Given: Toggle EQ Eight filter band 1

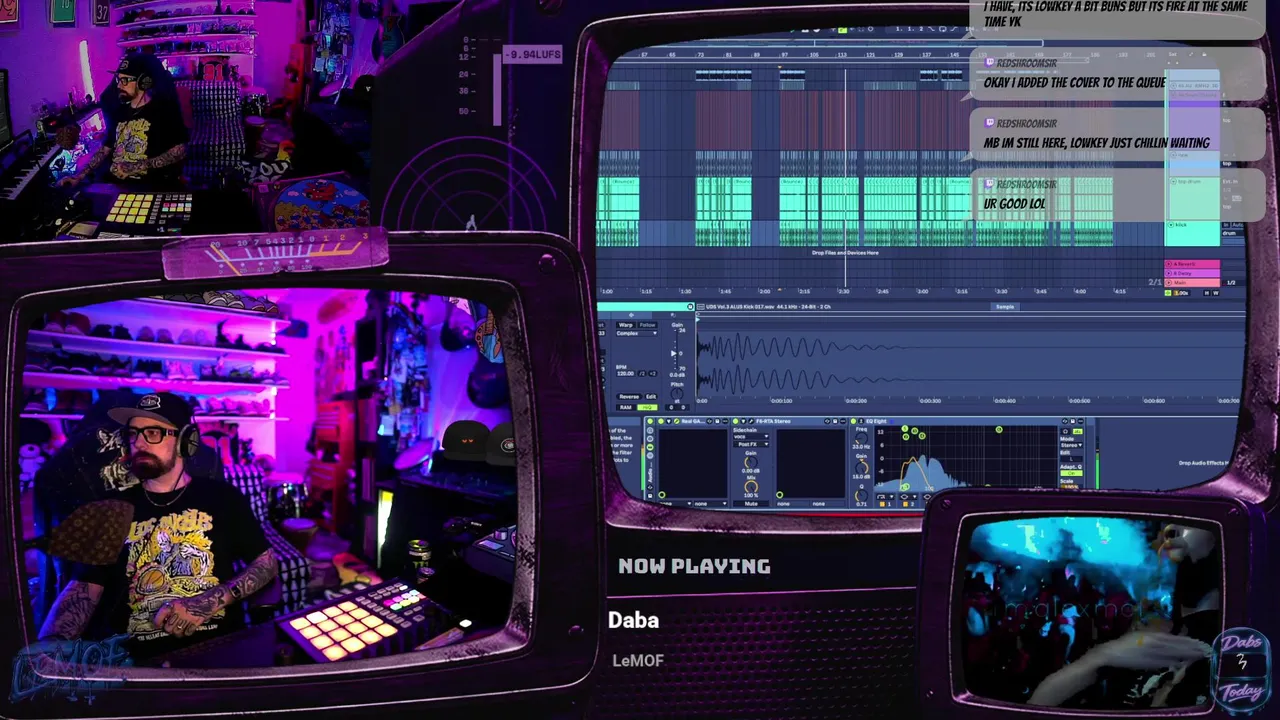Looking at the screenshot, I should (883, 504).
